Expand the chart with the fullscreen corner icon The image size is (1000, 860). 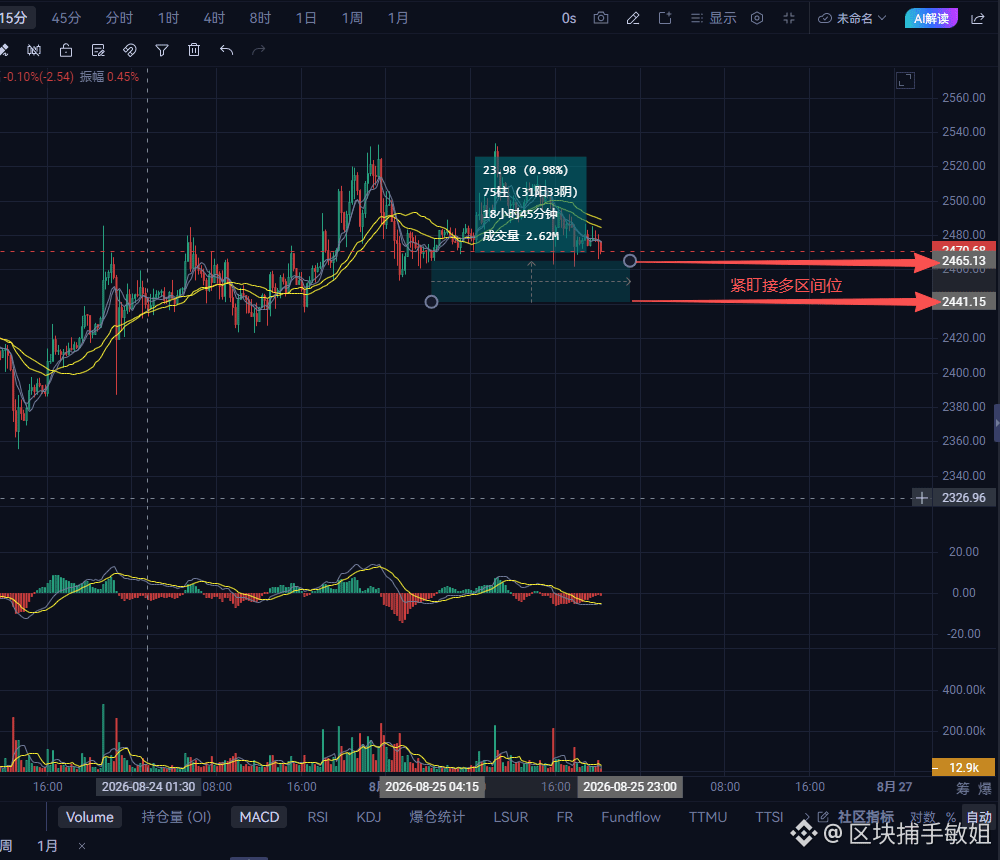(905, 80)
